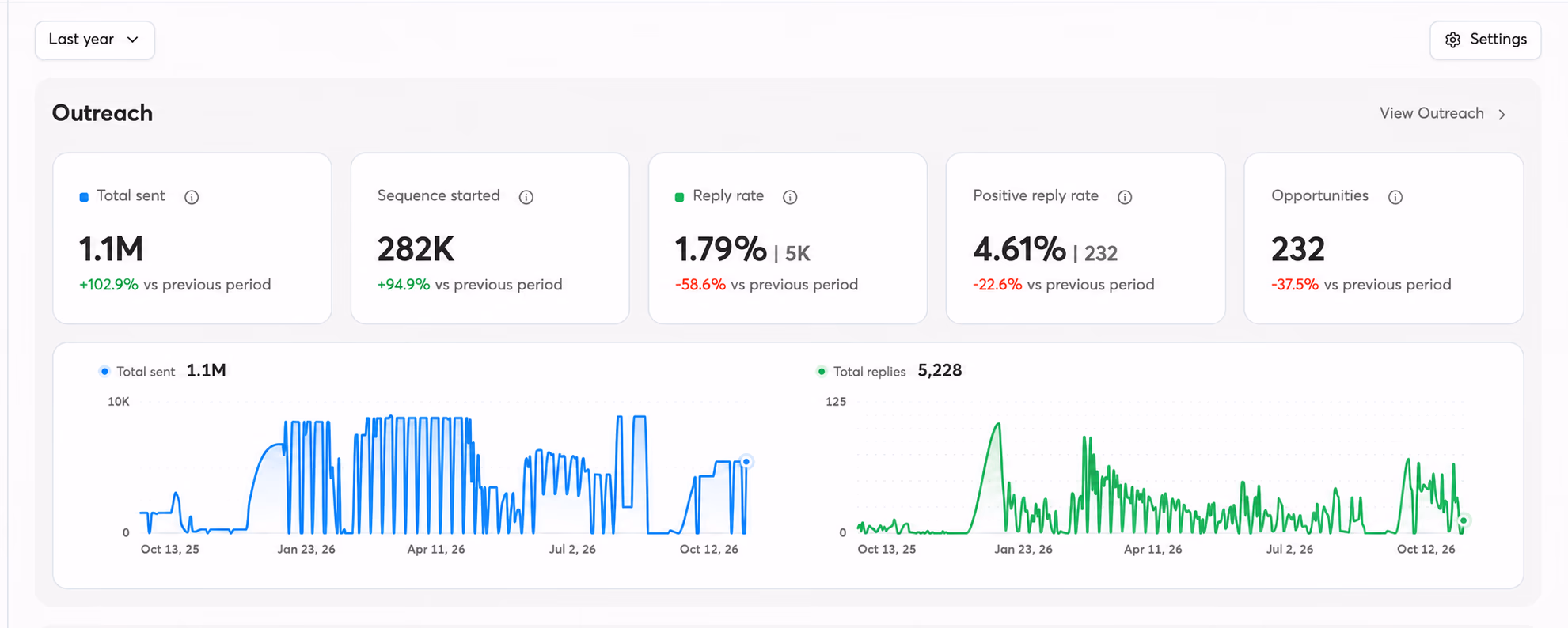Click the end-point marker on Total sent chart
1568x628 pixels.
click(x=746, y=462)
